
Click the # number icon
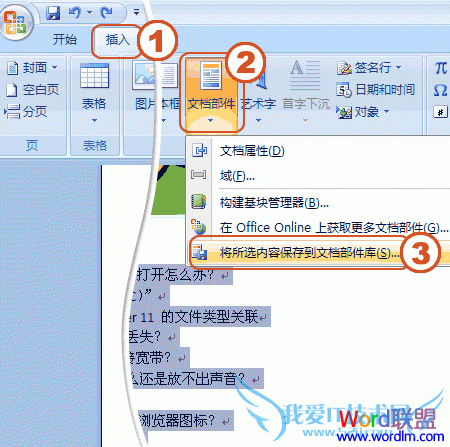point(440,112)
